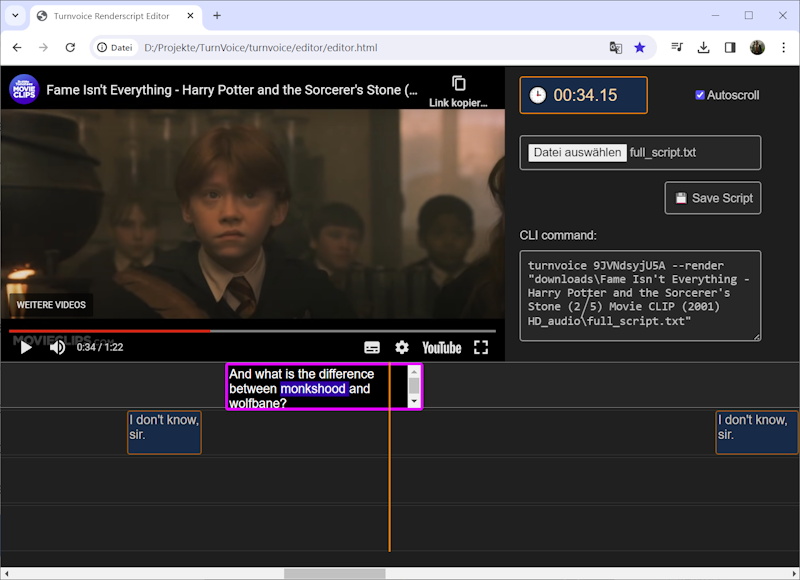Open the MovieClips channel avatar
This screenshot has height=580, width=800.
24,89
